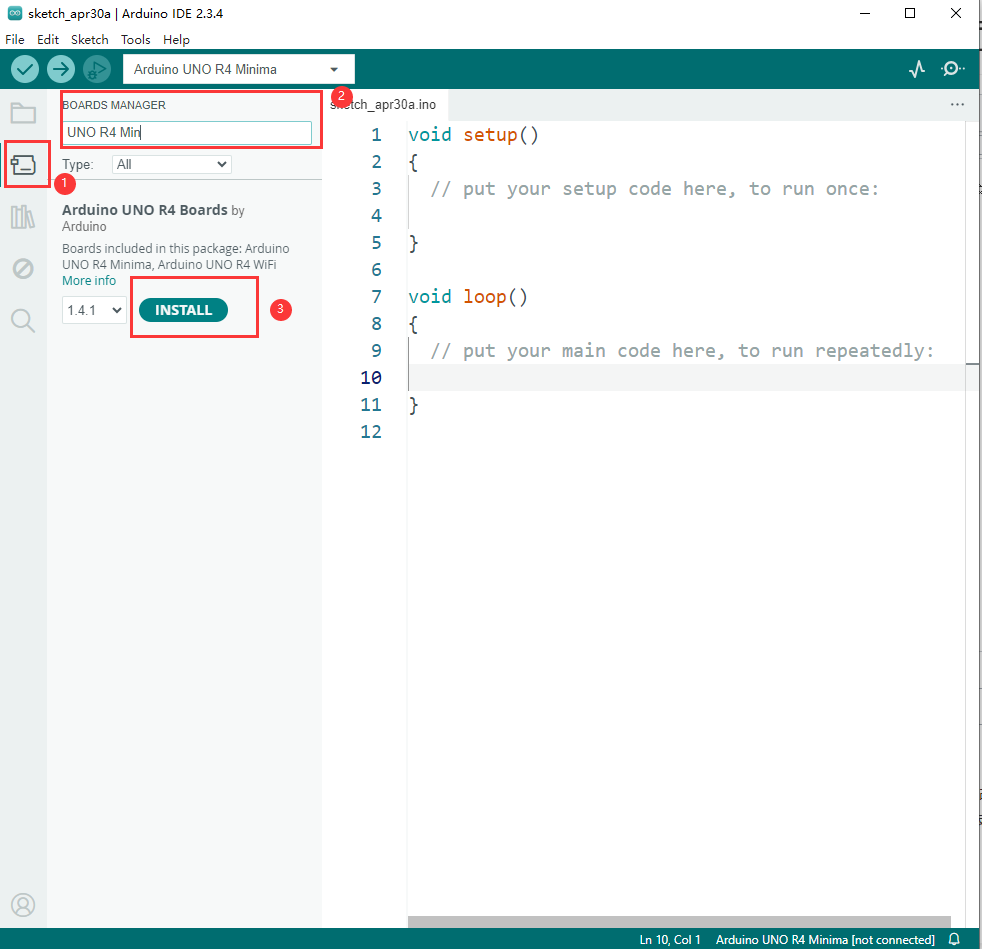982x949 pixels.
Task: Open the Search sidebar icon
Action: 23,321
